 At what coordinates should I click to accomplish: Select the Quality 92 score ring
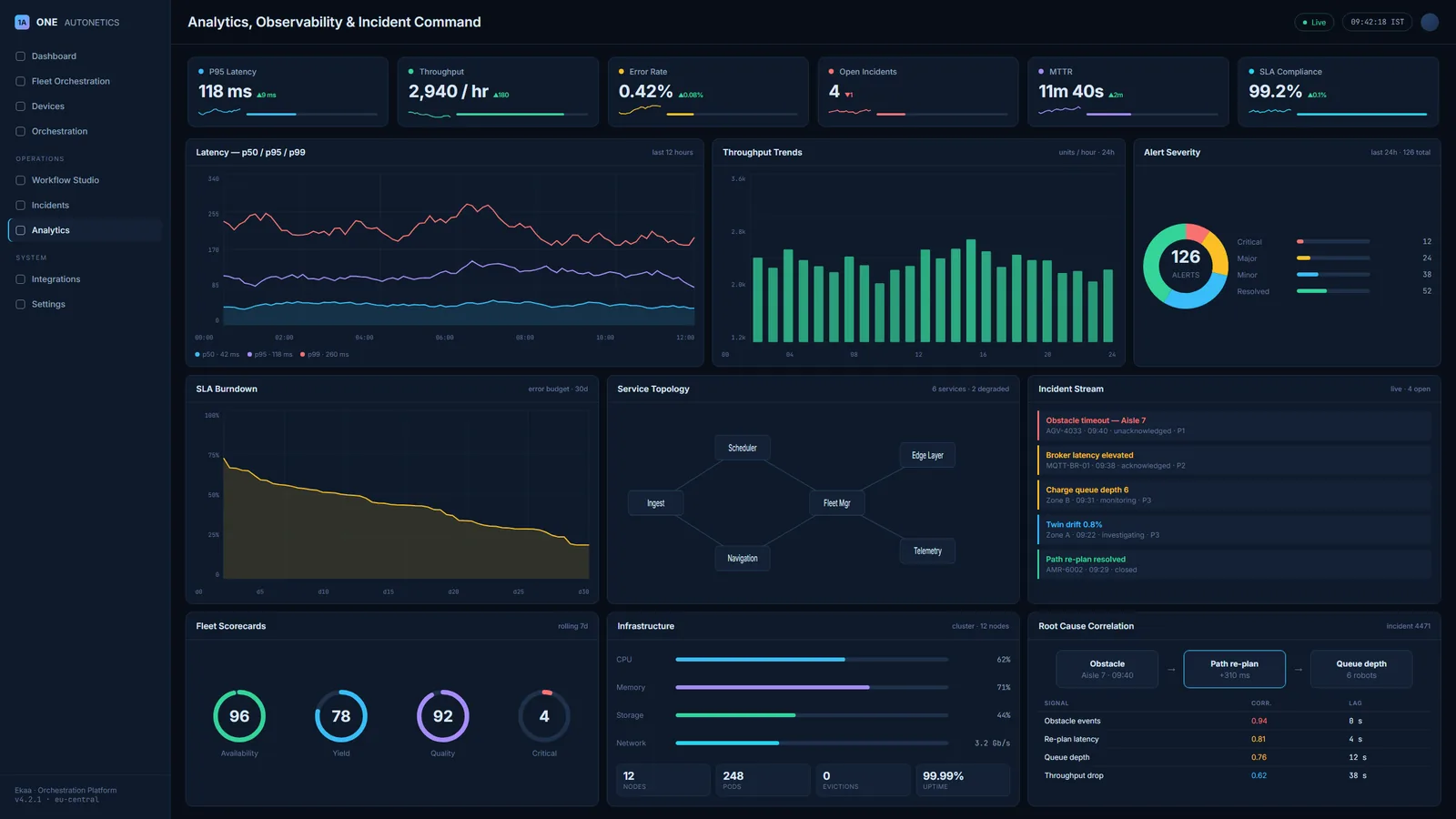point(443,716)
